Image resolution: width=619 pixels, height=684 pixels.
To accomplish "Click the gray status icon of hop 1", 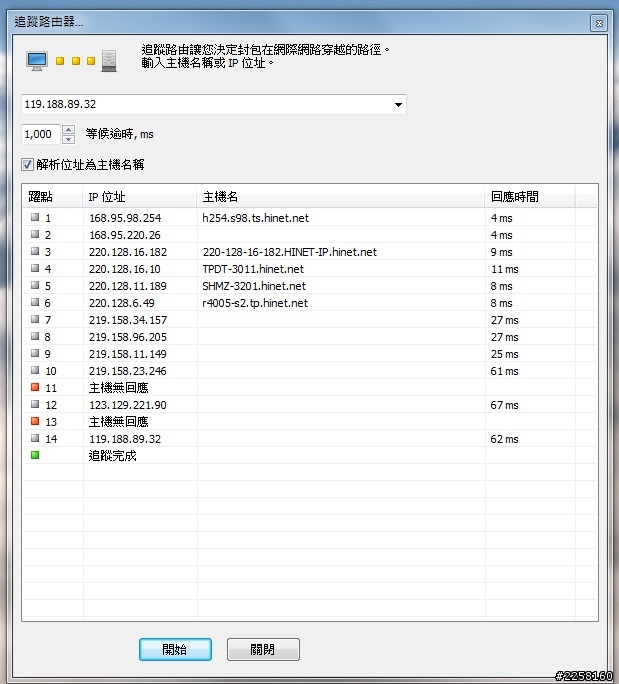I will coord(35,217).
